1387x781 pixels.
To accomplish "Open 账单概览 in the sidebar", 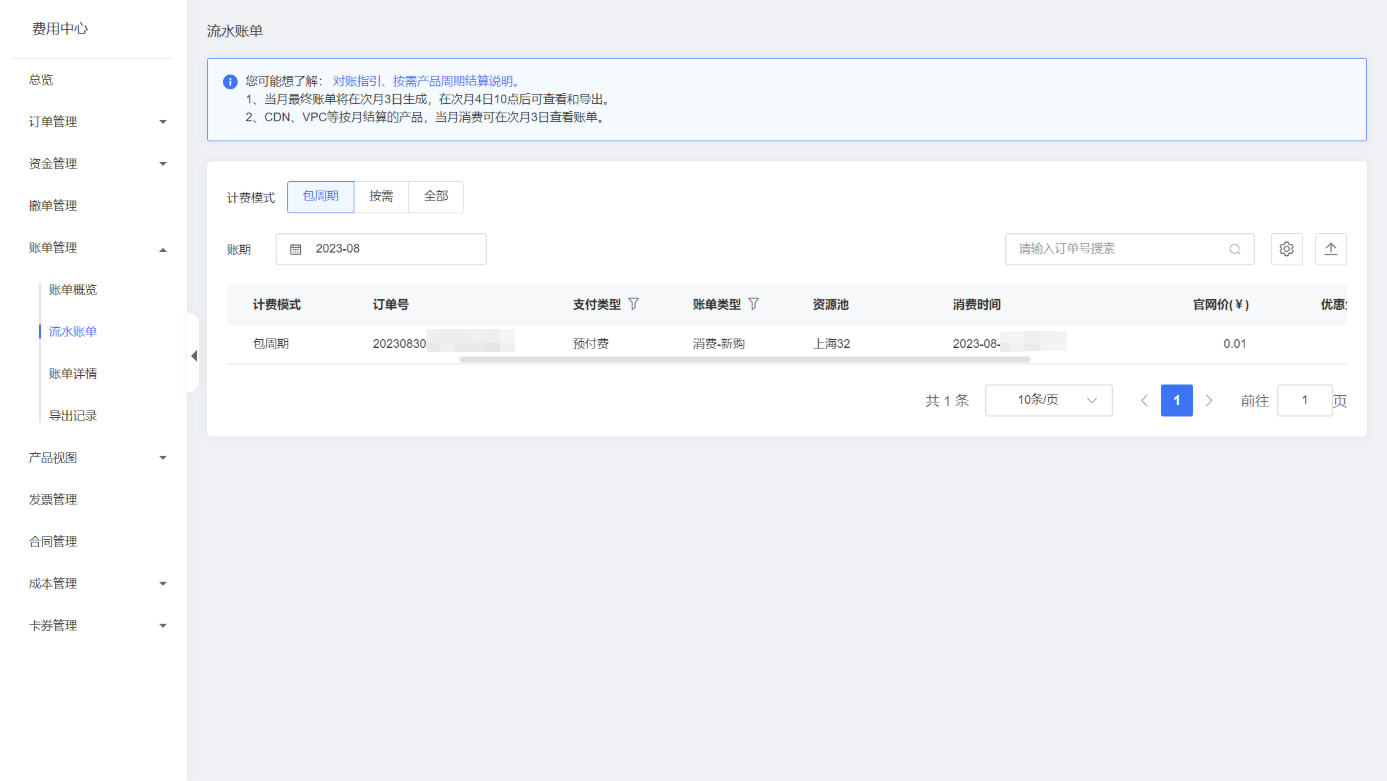I will point(73,290).
